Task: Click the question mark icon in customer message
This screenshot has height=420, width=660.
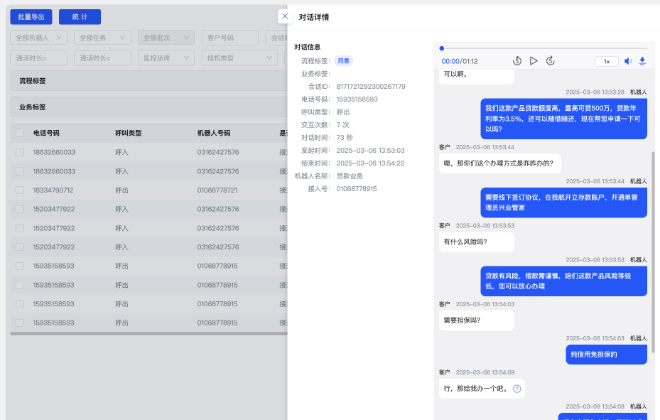Action: (x=517, y=388)
